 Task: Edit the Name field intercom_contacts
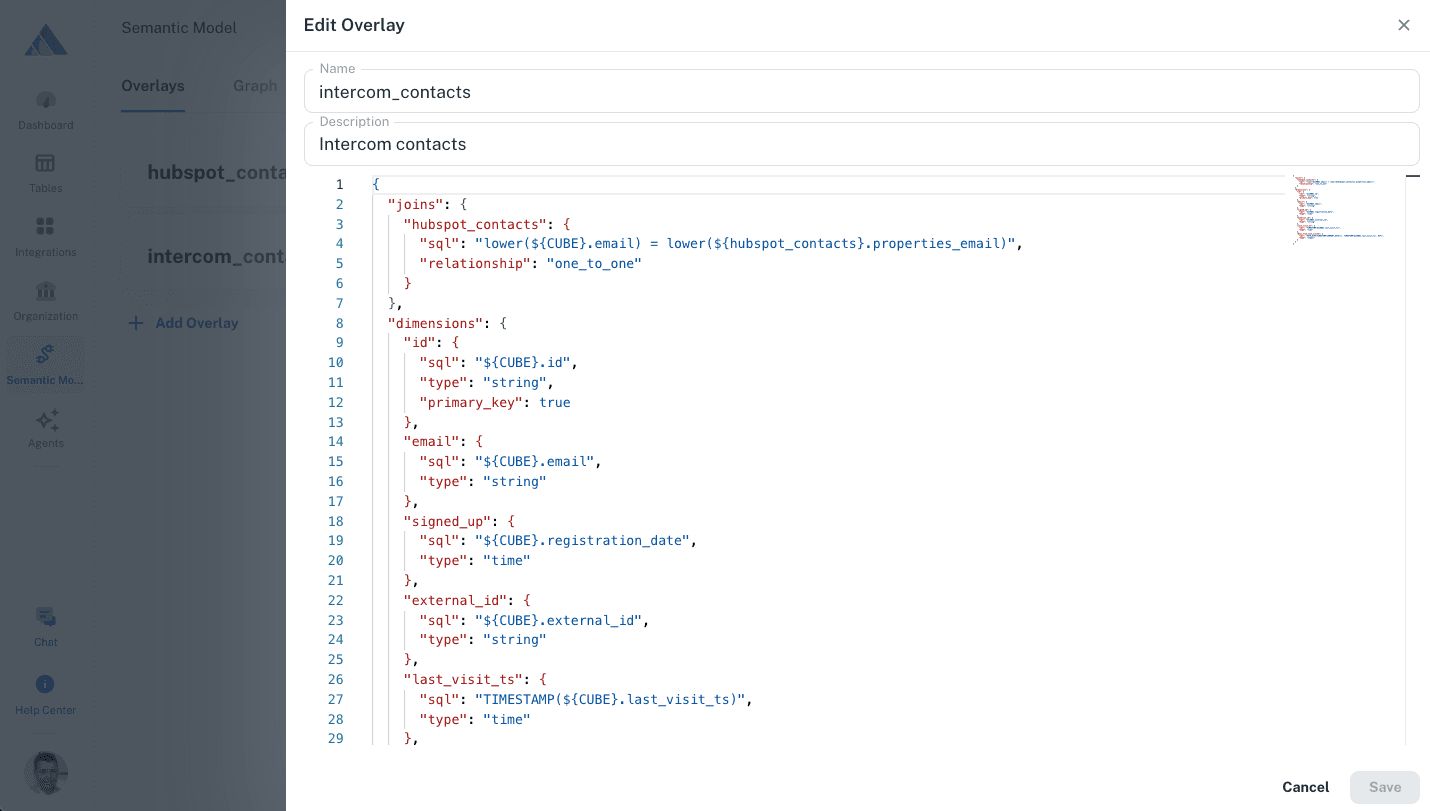tap(862, 91)
